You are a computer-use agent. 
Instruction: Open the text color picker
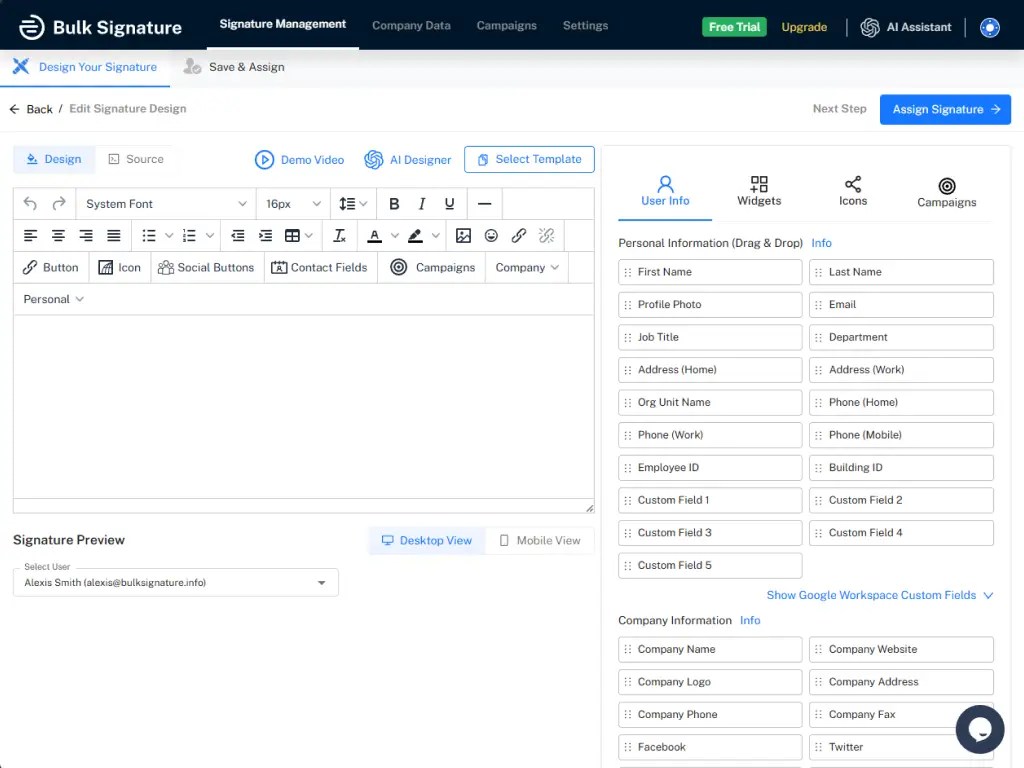pos(375,236)
